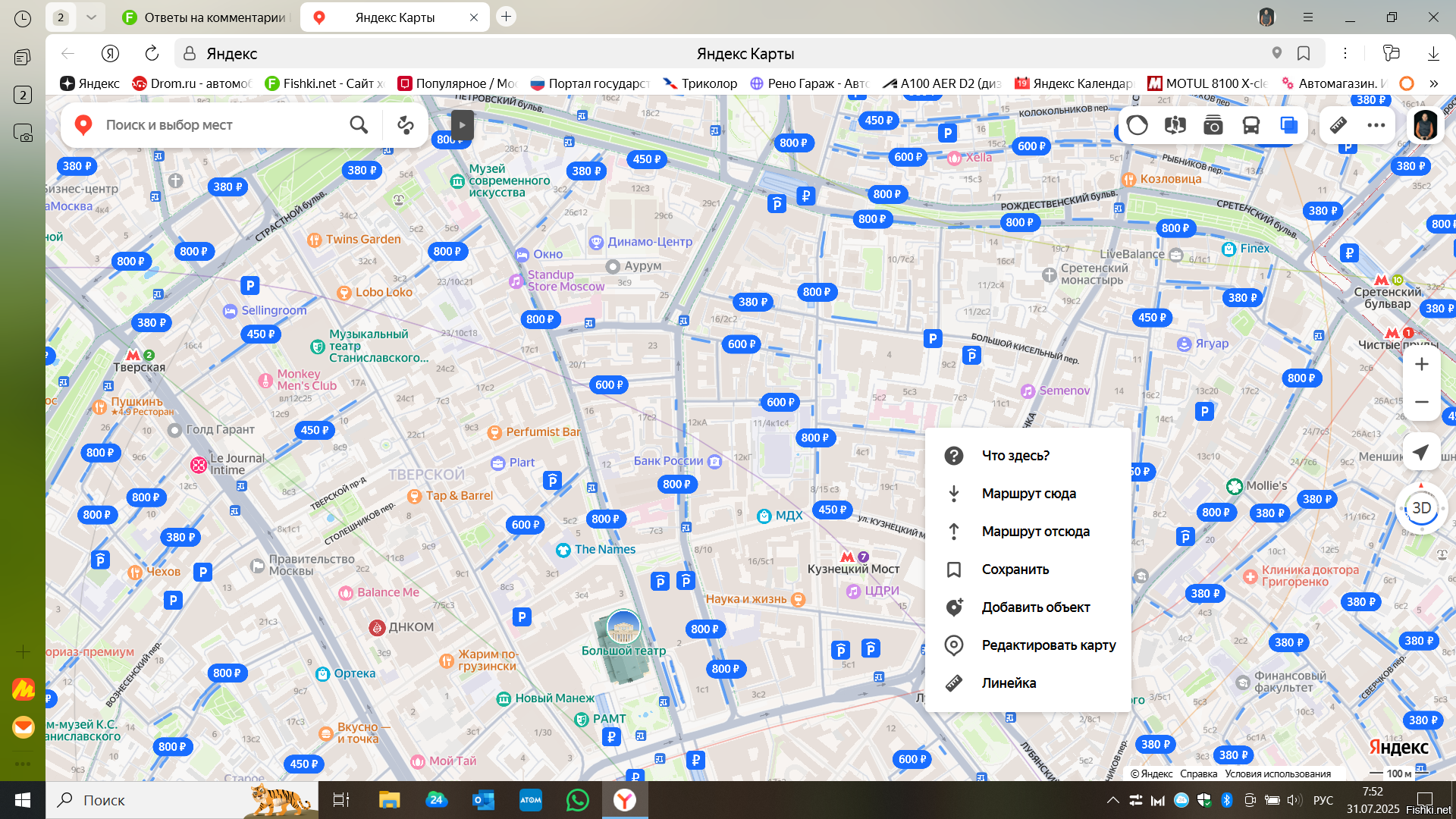The height and width of the screenshot is (819, 1456).
Task: Reload the page
Action: tap(152, 53)
